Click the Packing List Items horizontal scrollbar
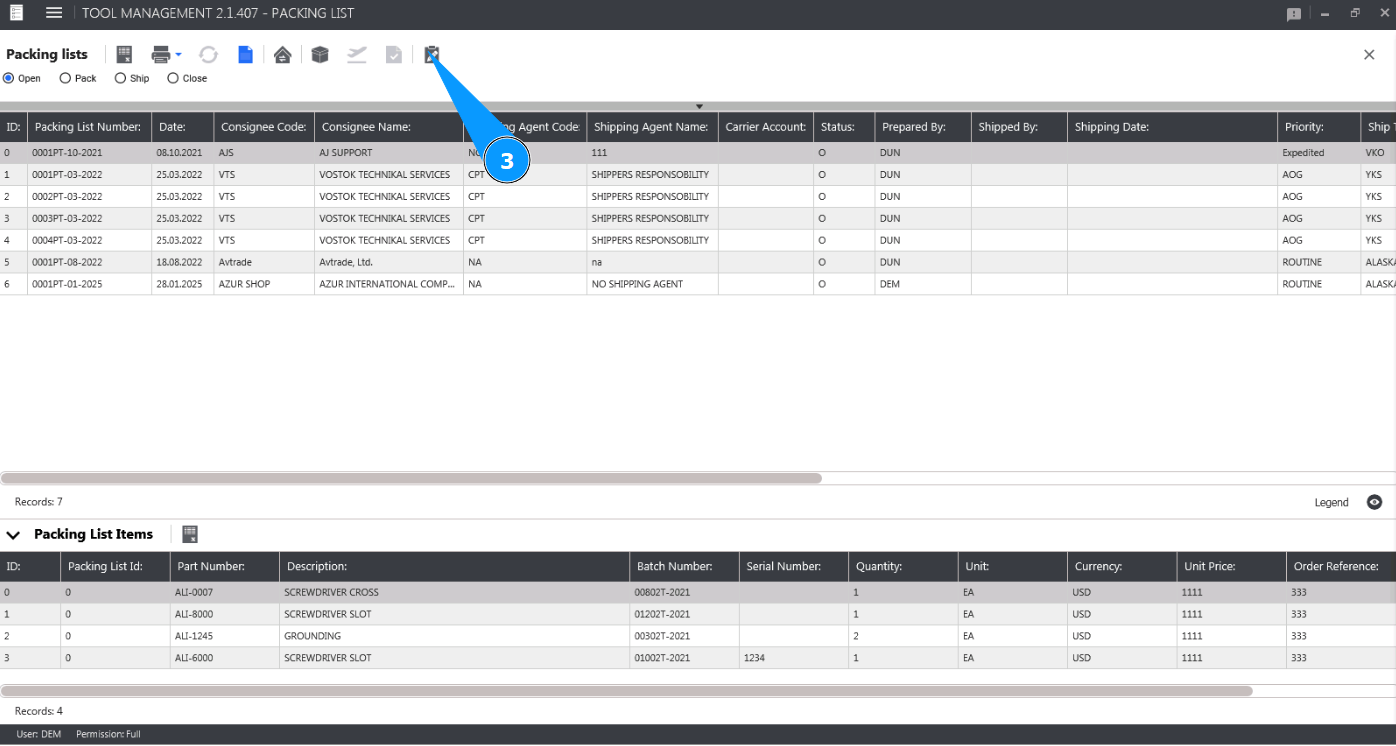1396x746 pixels. [627, 690]
